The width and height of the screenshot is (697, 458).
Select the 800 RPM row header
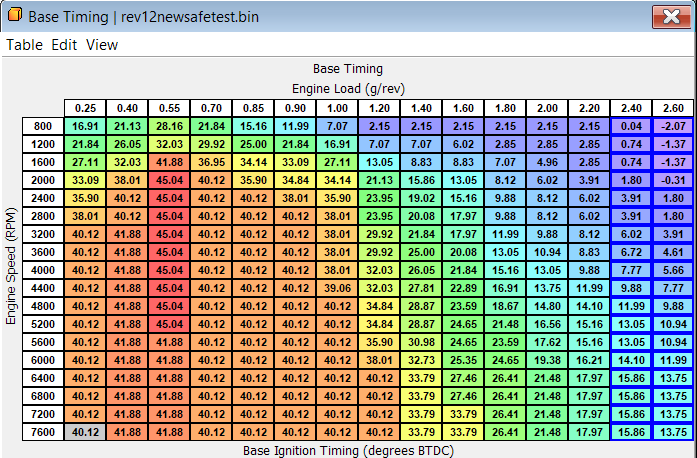pyautogui.click(x=43, y=126)
